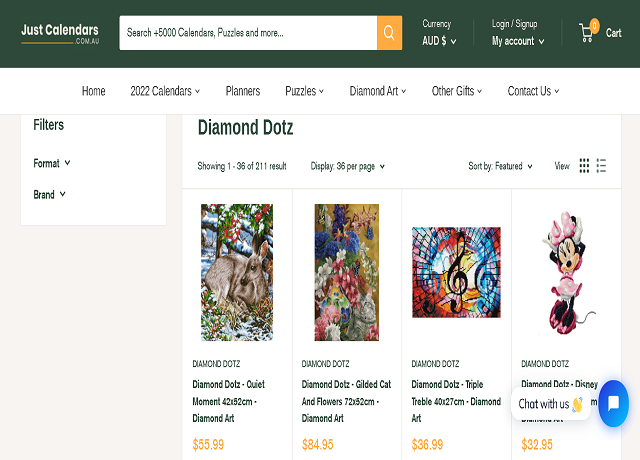
Task: Change the Display 36 per page setting
Action: coord(347,166)
